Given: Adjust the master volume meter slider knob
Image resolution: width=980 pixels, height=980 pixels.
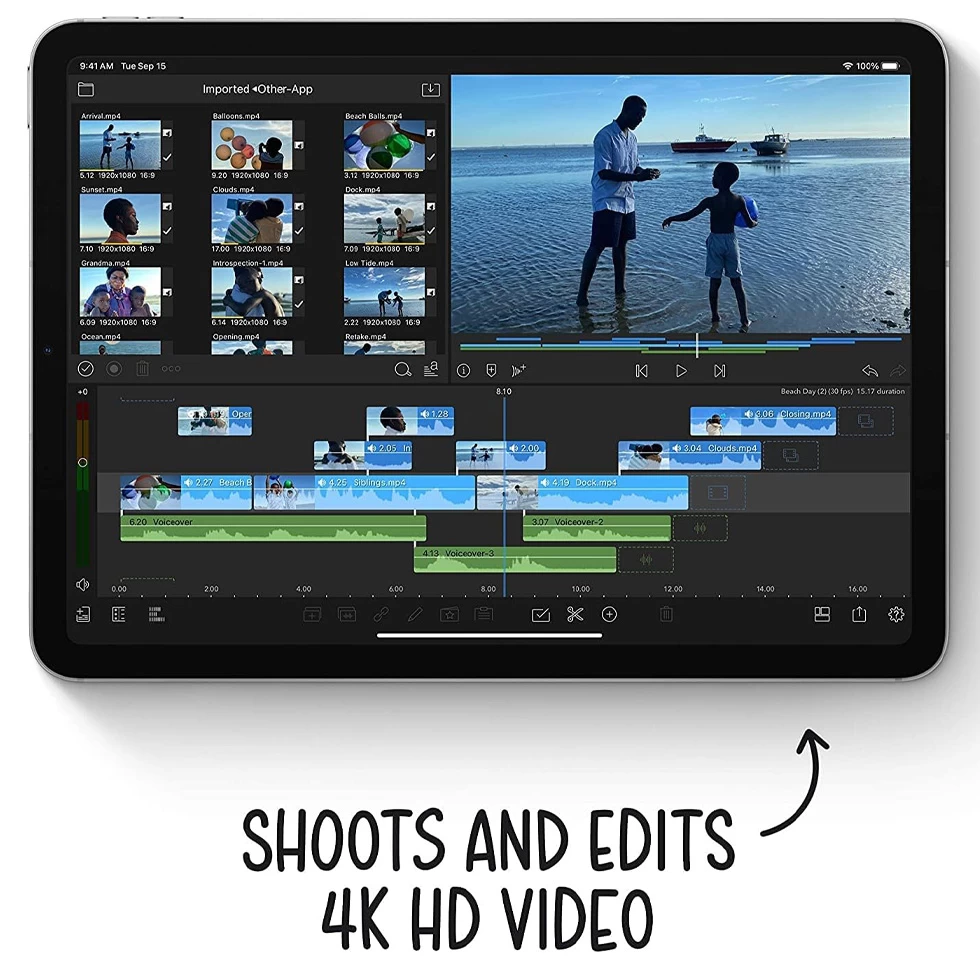Looking at the screenshot, I should click(x=82, y=462).
